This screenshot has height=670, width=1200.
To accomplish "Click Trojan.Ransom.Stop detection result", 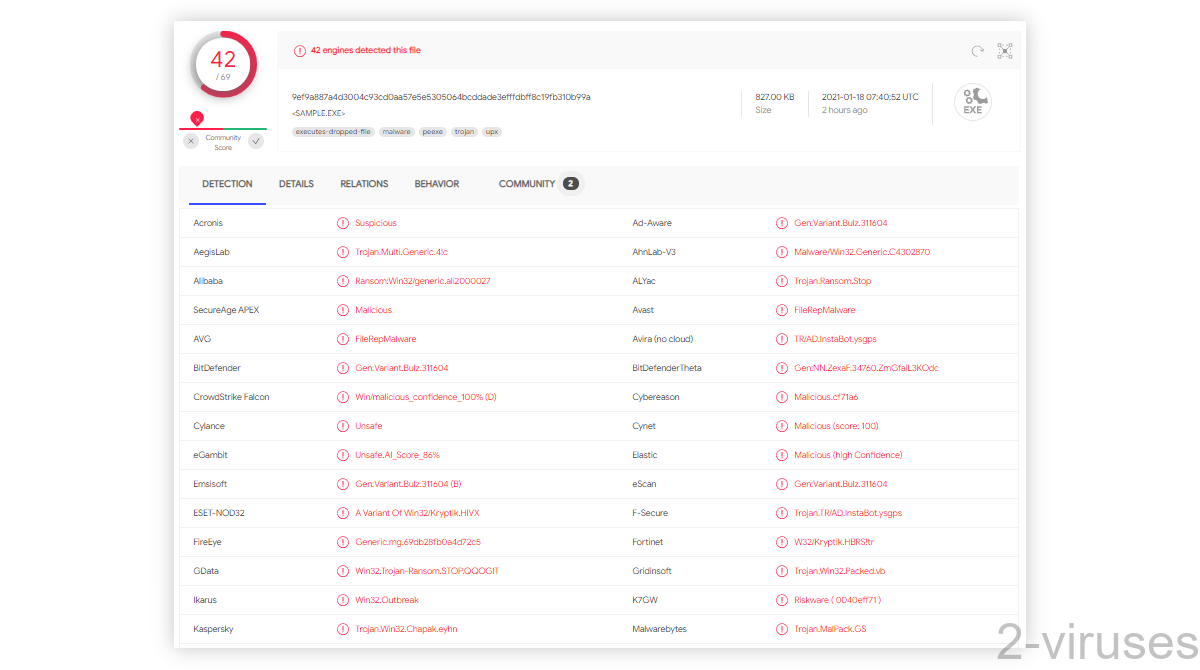I will tap(833, 281).
